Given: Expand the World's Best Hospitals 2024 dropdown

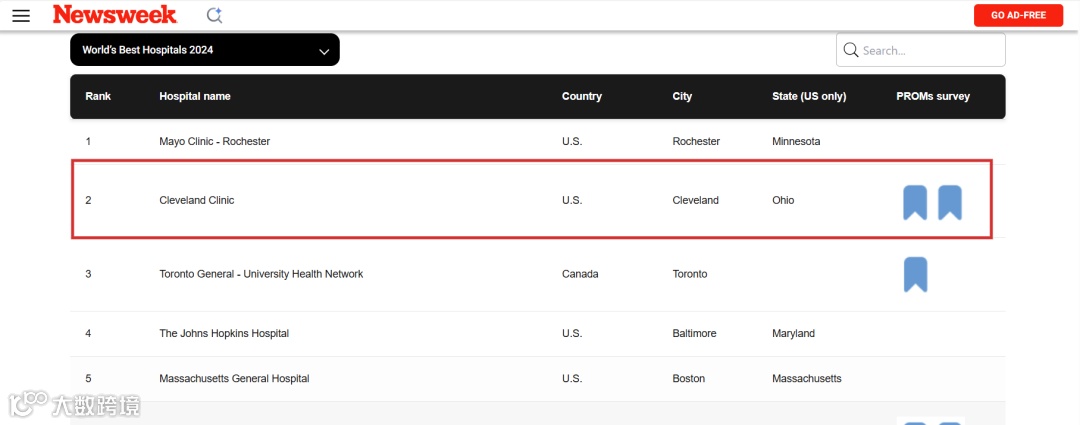Looking at the screenshot, I should point(205,50).
